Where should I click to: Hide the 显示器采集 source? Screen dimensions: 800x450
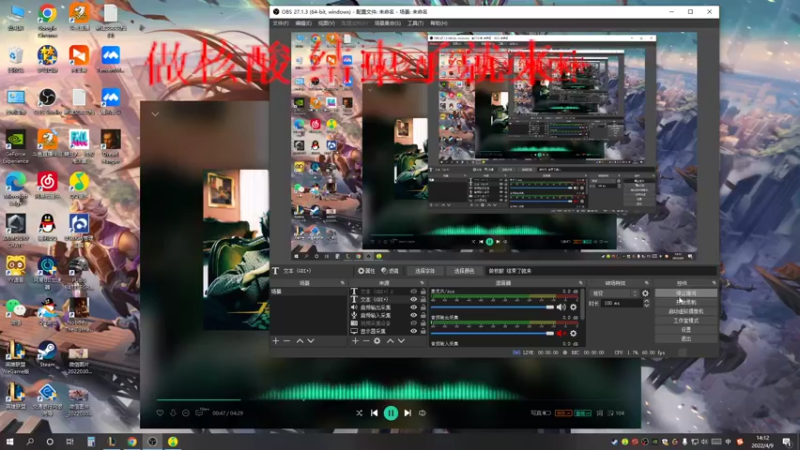pyautogui.click(x=413, y=331)
